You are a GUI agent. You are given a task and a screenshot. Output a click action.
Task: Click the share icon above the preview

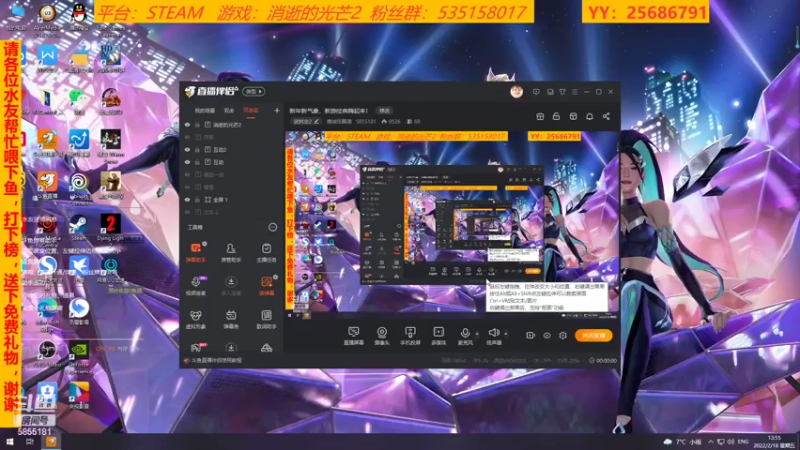(x=606, y=116)
